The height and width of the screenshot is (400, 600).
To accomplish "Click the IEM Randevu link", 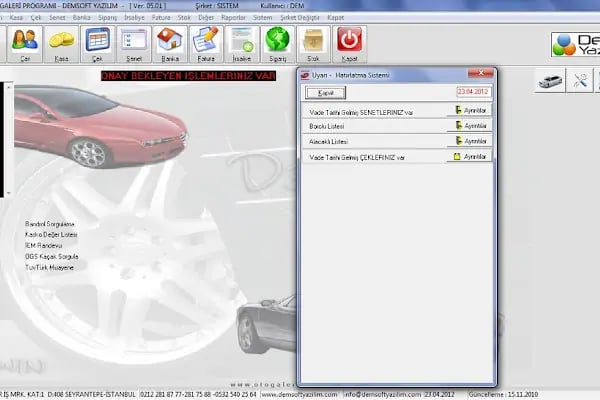I will pyautogui.click(x=44, y=245).
